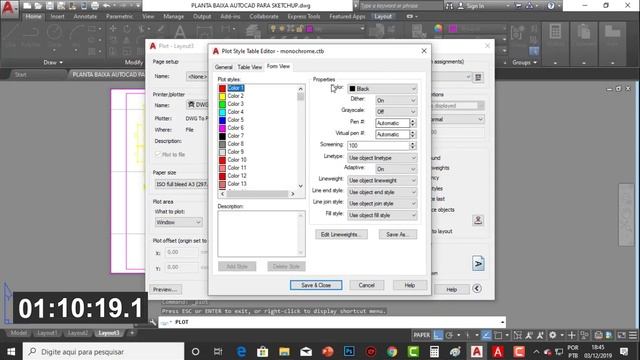This screenshot has width=640, height=360.
Task: Open Microsoft Edge from taskbar
Action: 242,351
